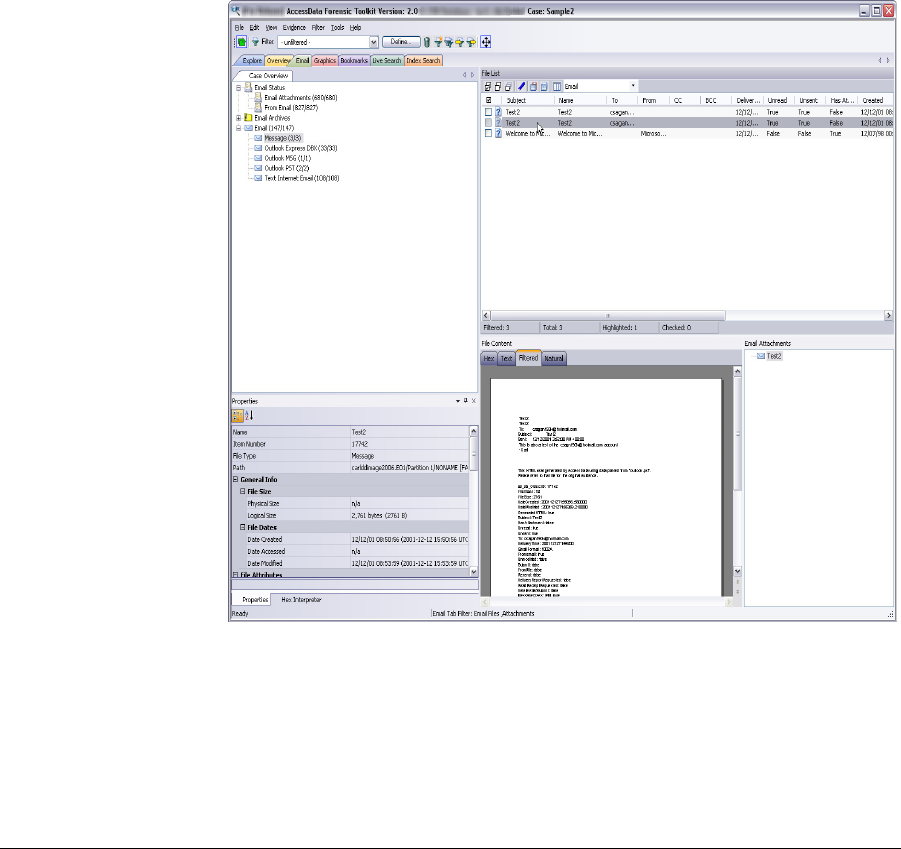Image resolution: width=901 pixels, height=849 pixels.
Task: Click the Test2 attachment envelope icon
Action: click(x=761, y=356)
